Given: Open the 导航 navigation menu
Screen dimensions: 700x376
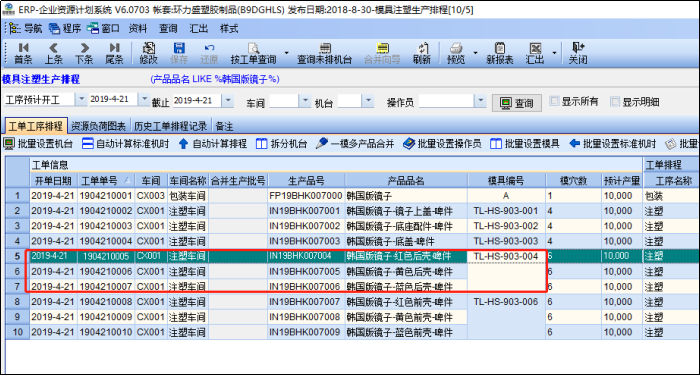Looking at the screenshot, I should coord(26,29).
